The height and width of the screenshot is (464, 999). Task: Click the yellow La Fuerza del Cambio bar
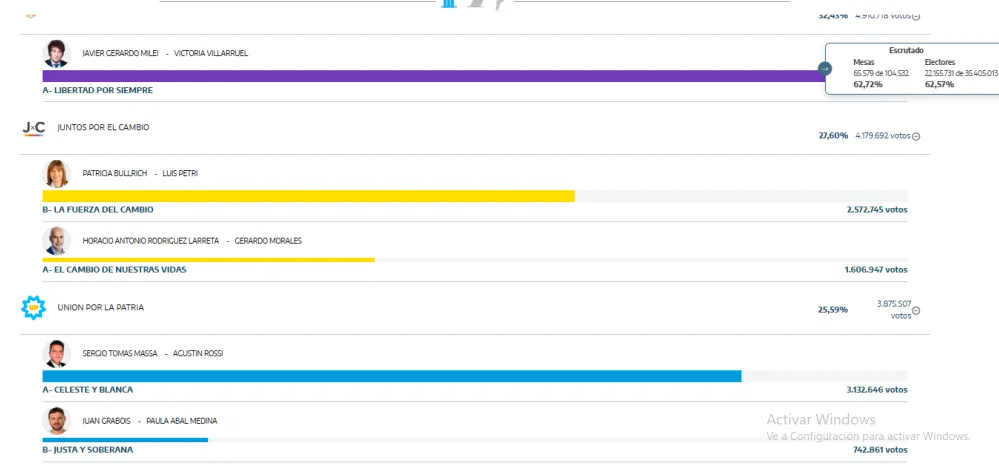click(x=308, y=196)
